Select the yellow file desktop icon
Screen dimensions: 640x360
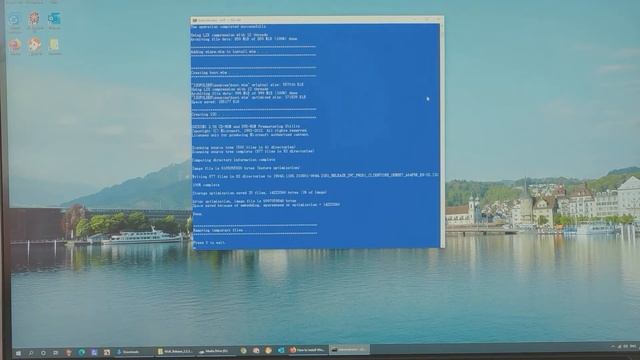(x=54, y=46)
